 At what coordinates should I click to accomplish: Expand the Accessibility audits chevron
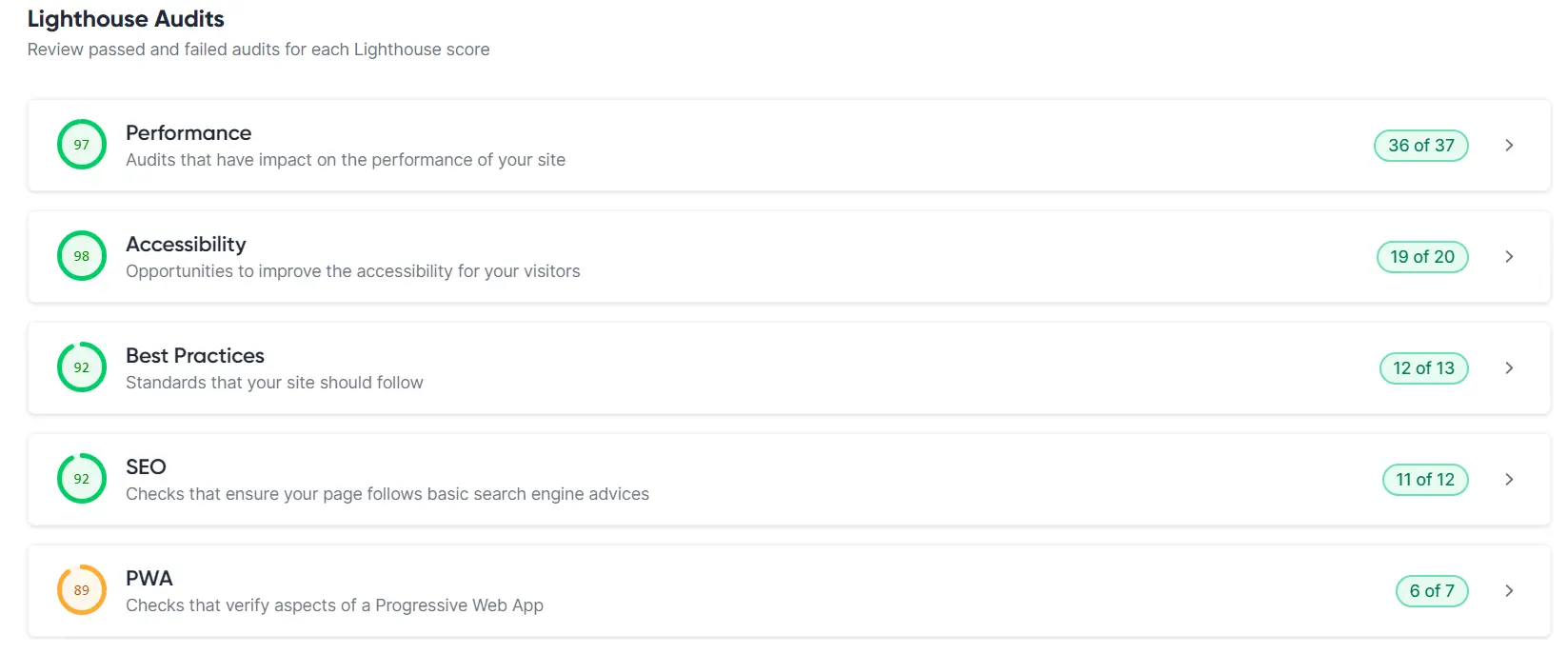click(x=1509, y=257)
